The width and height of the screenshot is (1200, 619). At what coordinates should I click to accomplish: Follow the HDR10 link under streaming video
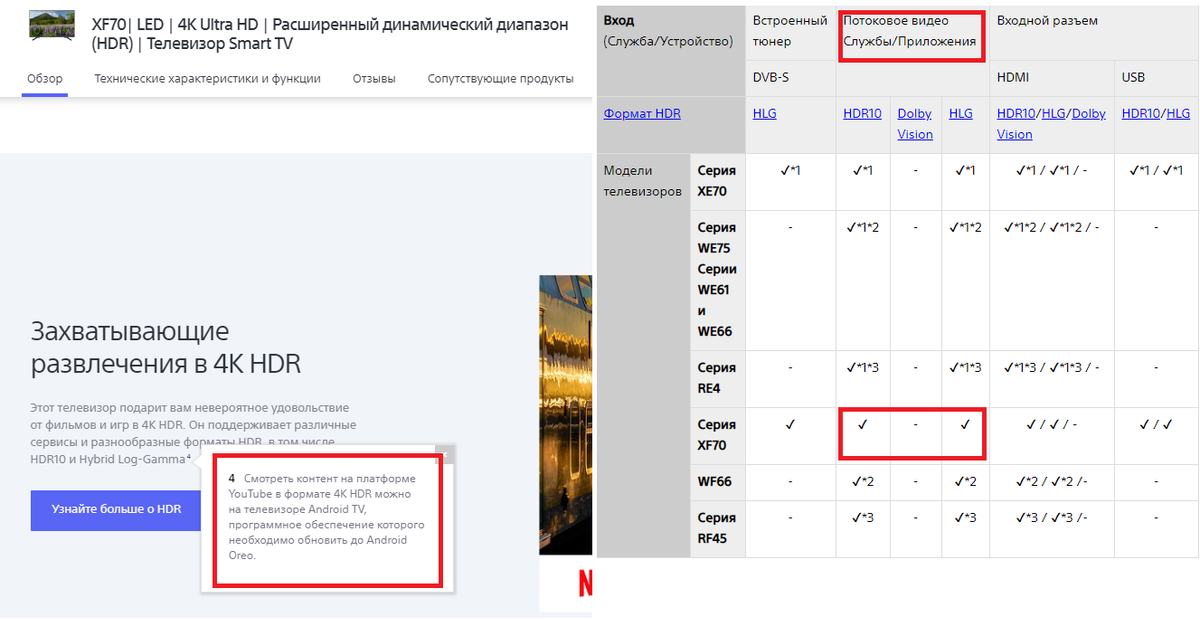point(862,114)
